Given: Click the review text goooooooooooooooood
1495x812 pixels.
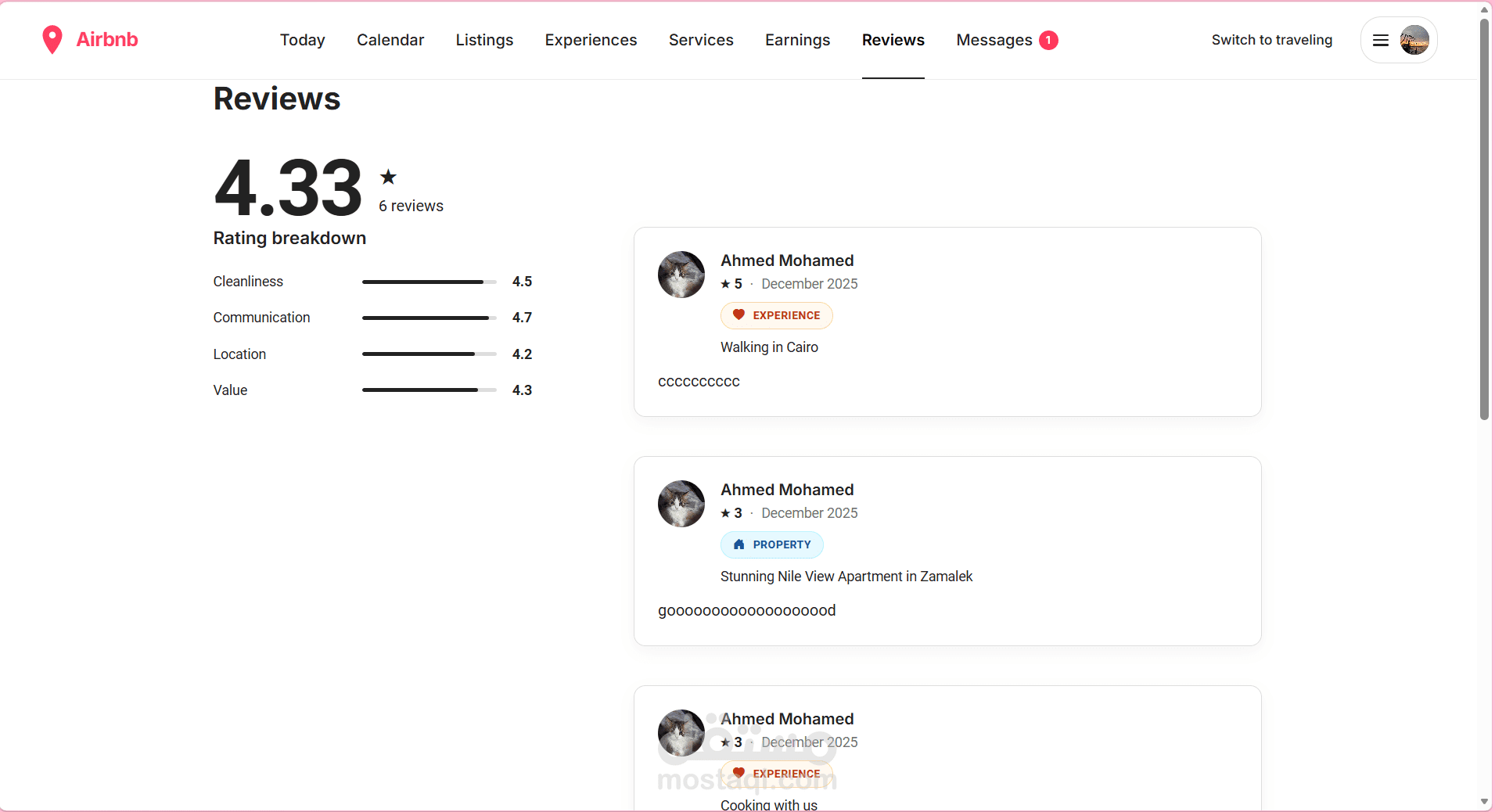Looking at the screenshot, I should pyautogui.click(x=747, y=611).
